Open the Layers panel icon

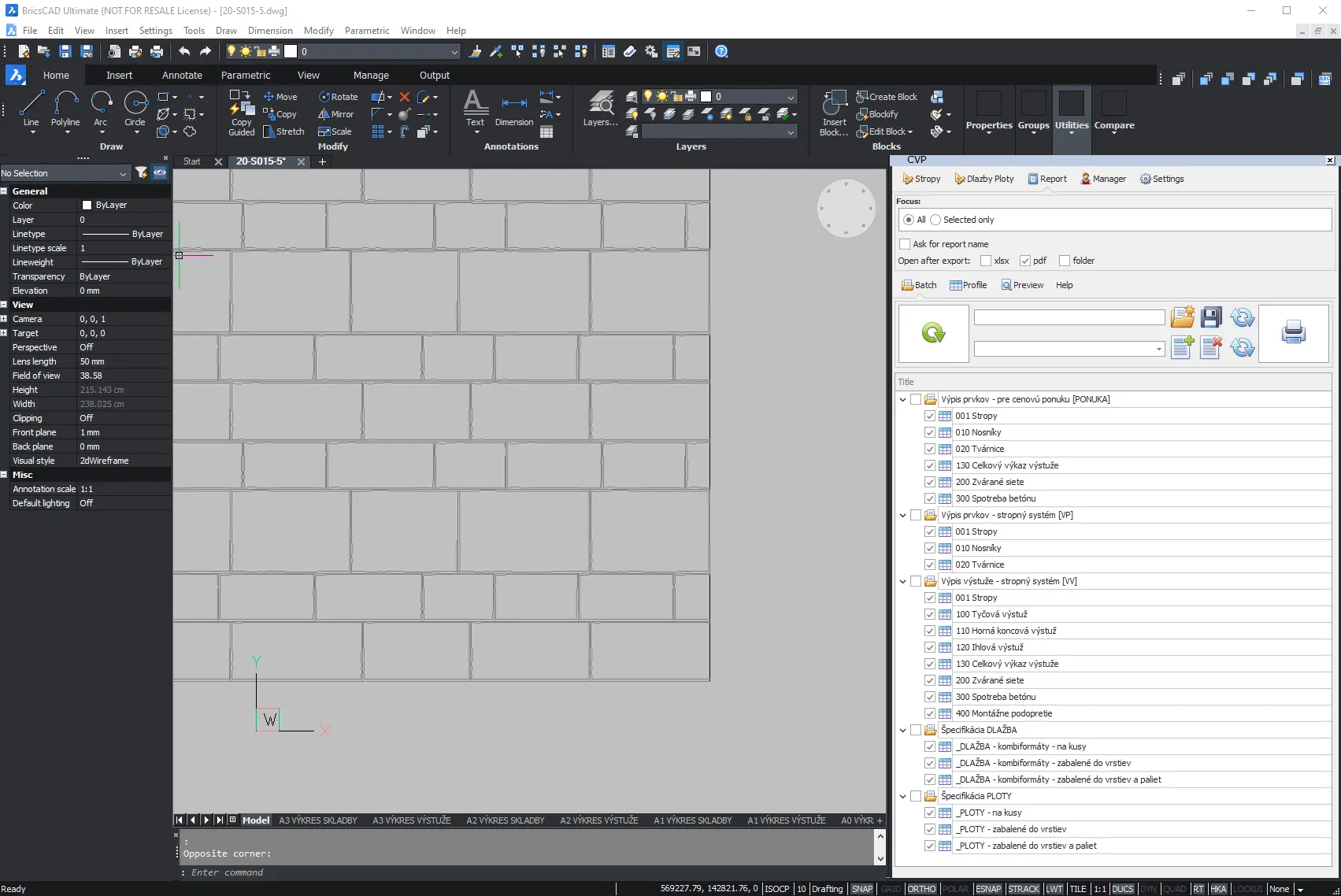click(601, 109)
